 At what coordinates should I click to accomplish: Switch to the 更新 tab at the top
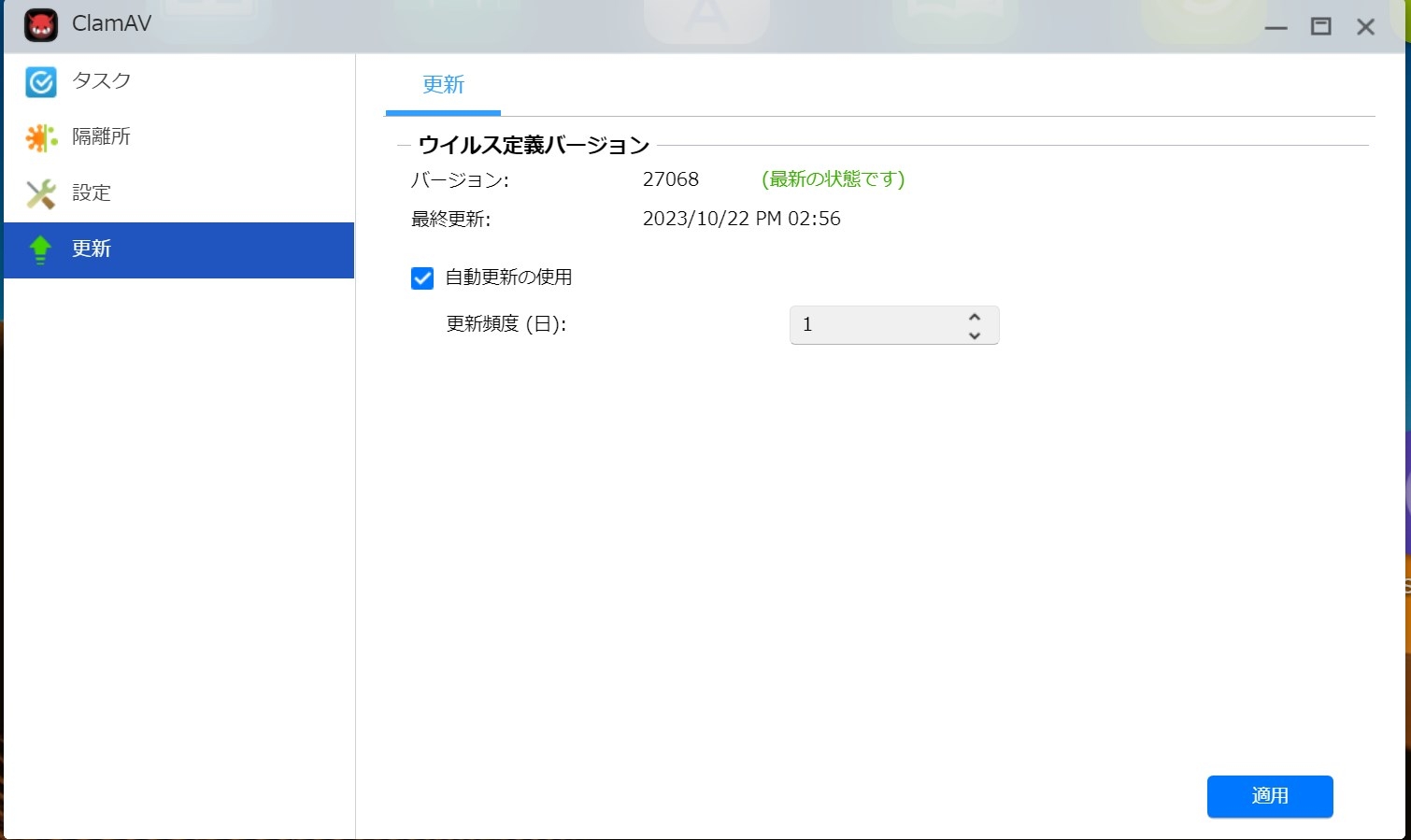pos(443,85)
